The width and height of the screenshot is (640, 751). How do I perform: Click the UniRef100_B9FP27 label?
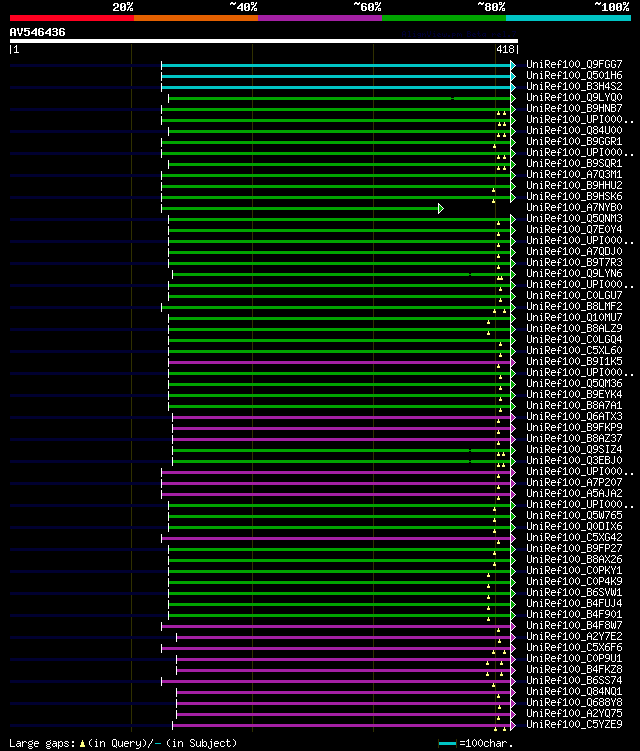coord(574,549)
